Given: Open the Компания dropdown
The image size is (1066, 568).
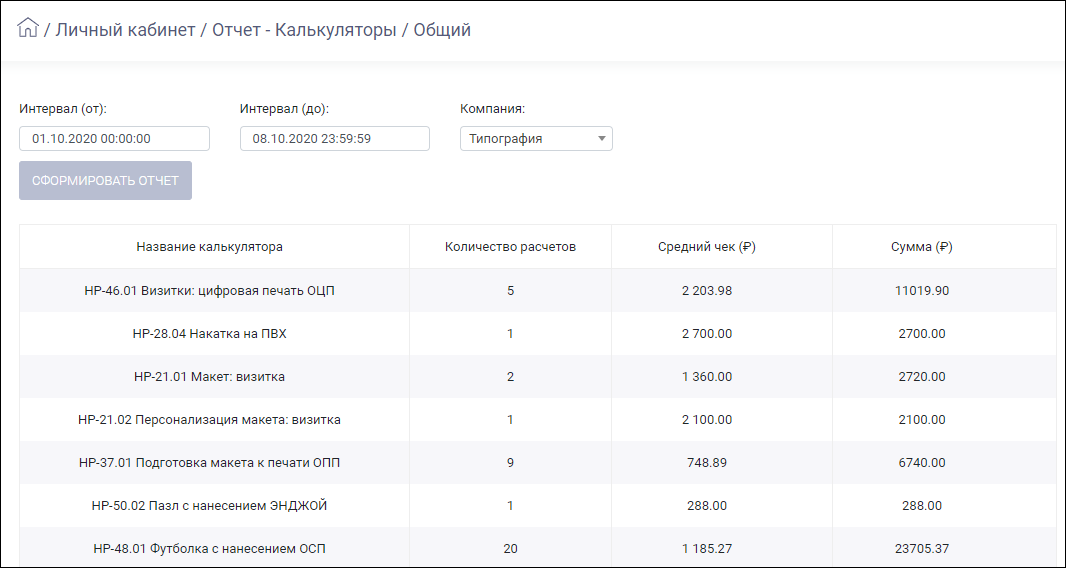Looking at the screenshot, I should (536, 139).
